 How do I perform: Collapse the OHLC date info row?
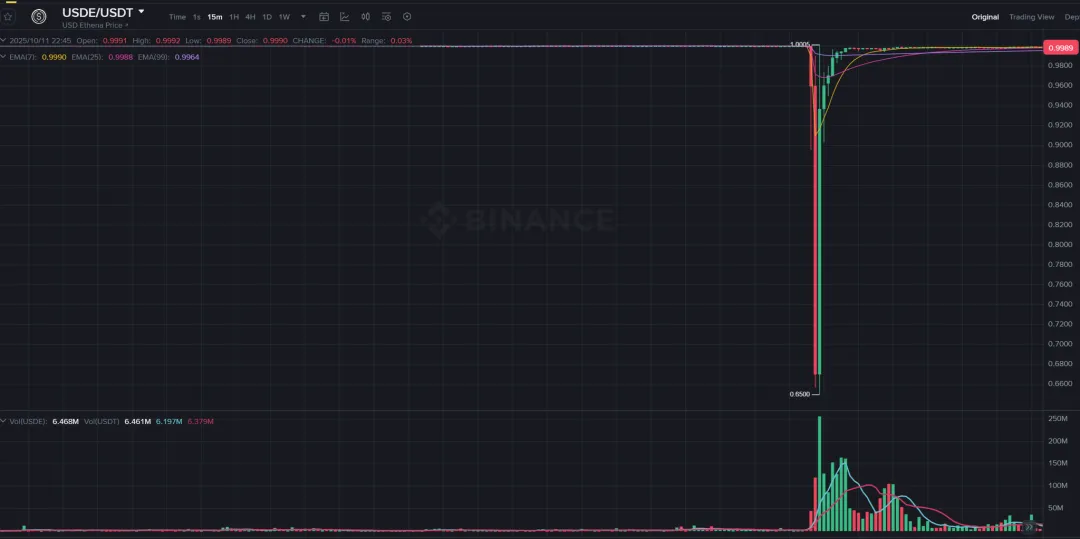(4, 41)
